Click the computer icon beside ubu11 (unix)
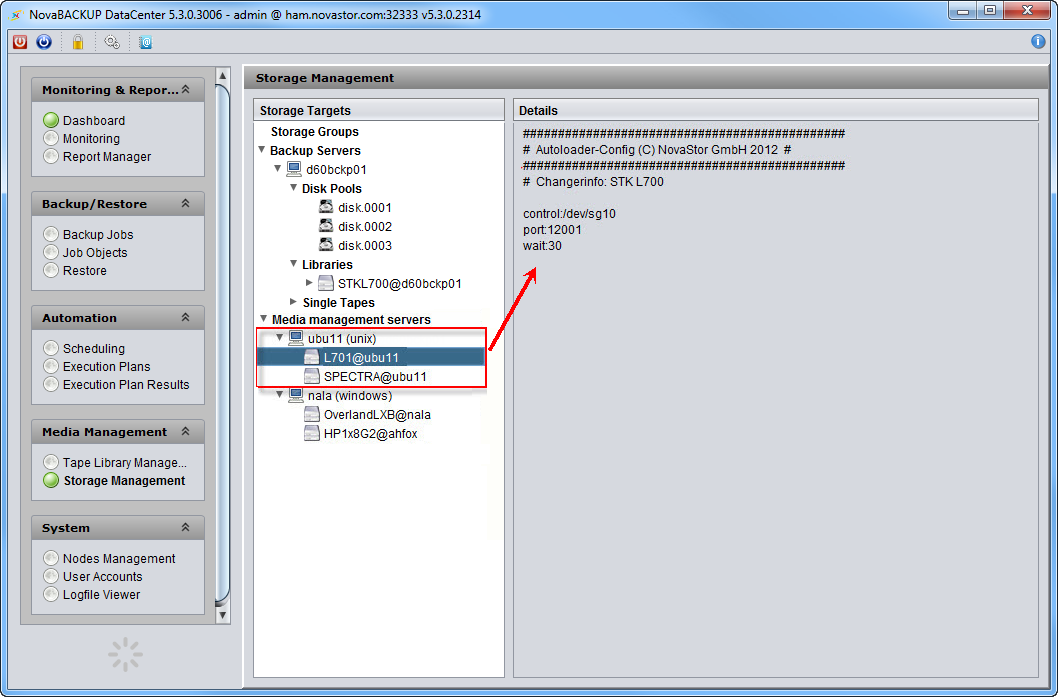Viewport: 1058px width, 697px height. pyautogui.click(x=296, y=338)
